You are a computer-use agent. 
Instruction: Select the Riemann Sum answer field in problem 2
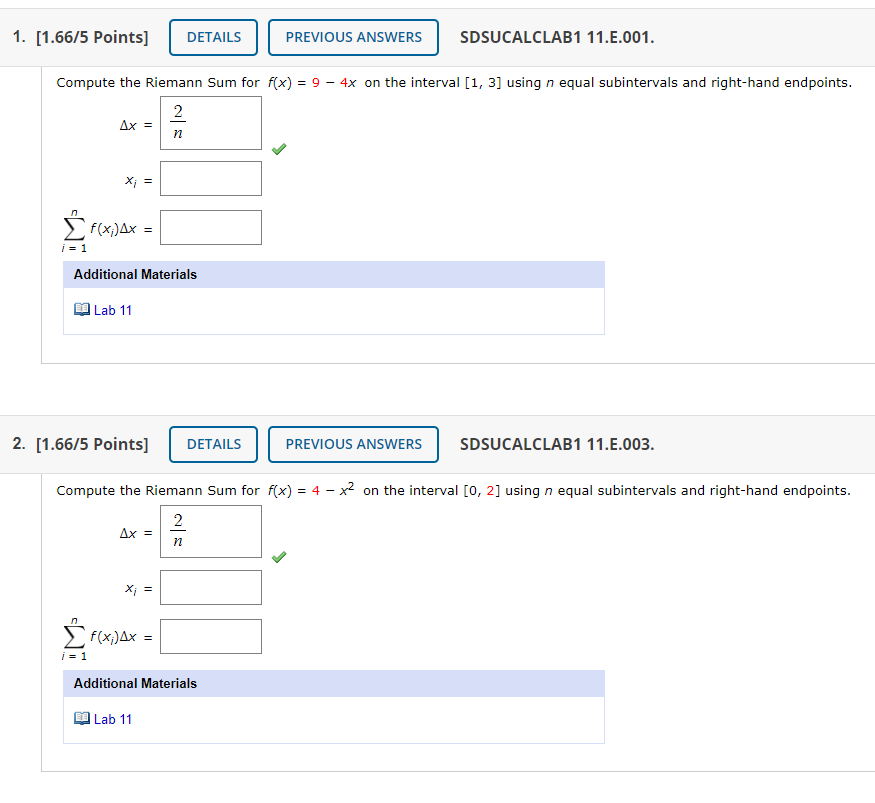pyautogui.click(x=210, y=636)
